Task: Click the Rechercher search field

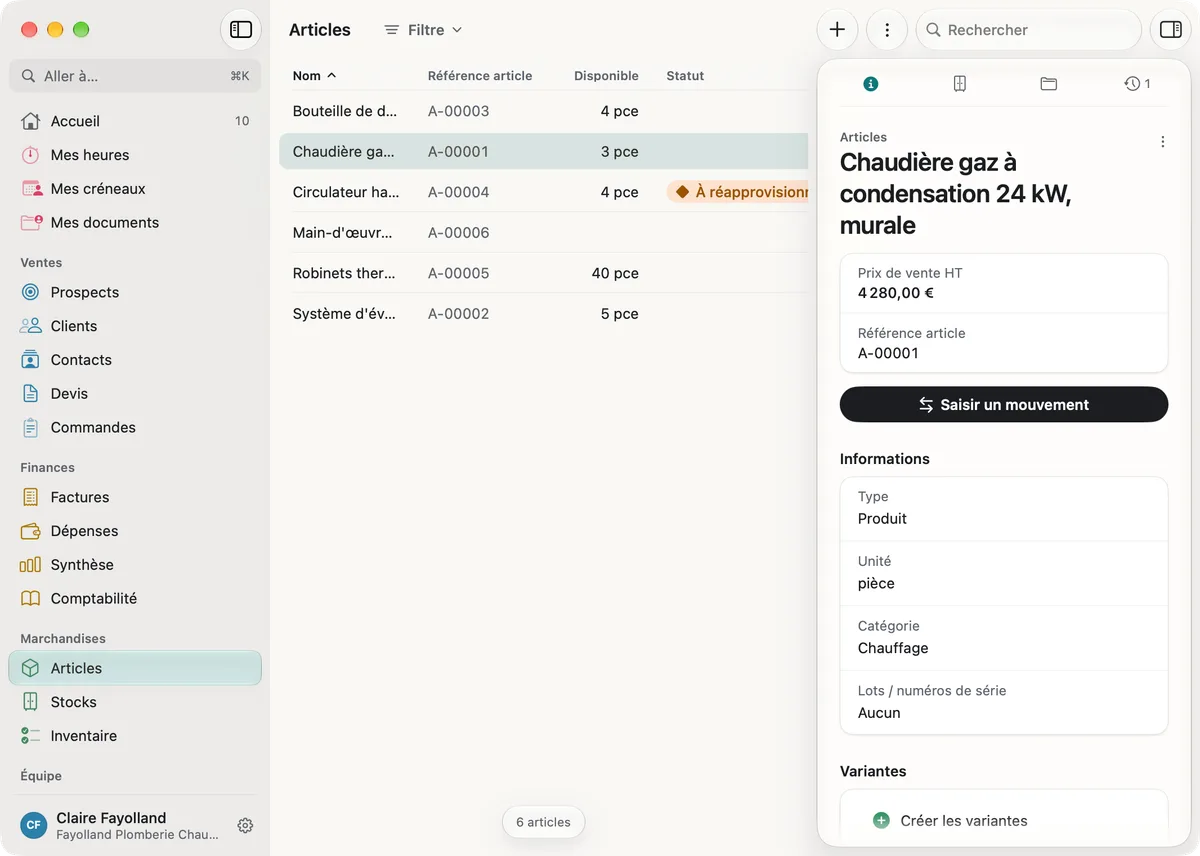Action: click(1029, 30)
